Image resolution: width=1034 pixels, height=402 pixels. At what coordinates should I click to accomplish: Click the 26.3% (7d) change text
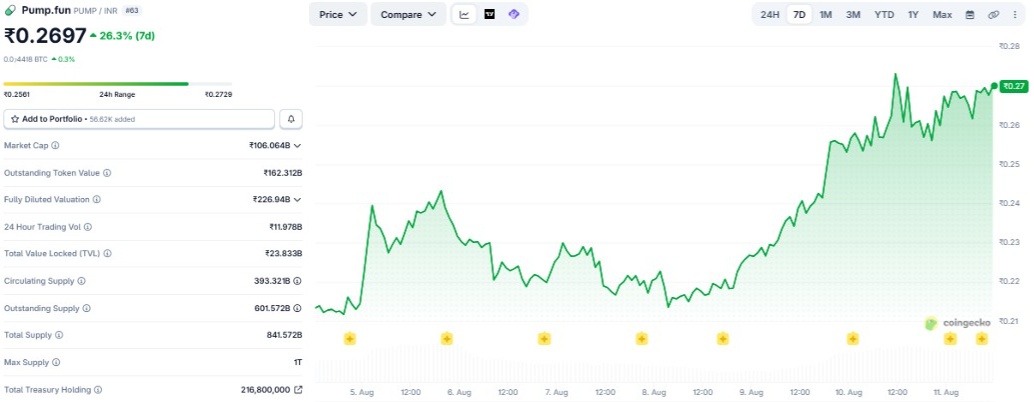coord(127,36)
